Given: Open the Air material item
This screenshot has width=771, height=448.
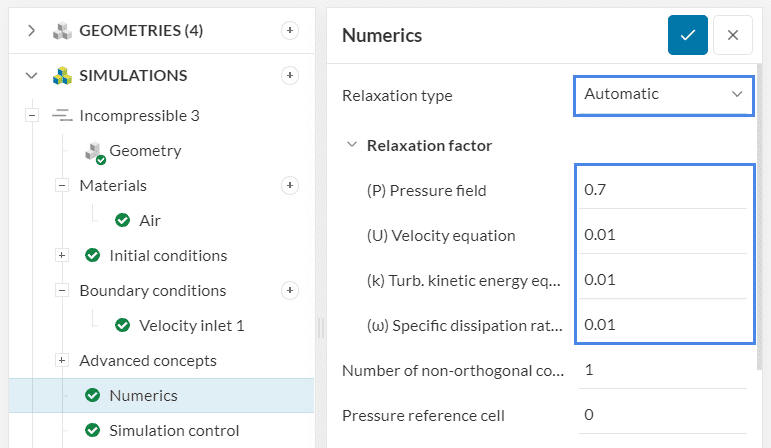Looking at the screenshot, I should click(149, 220).
